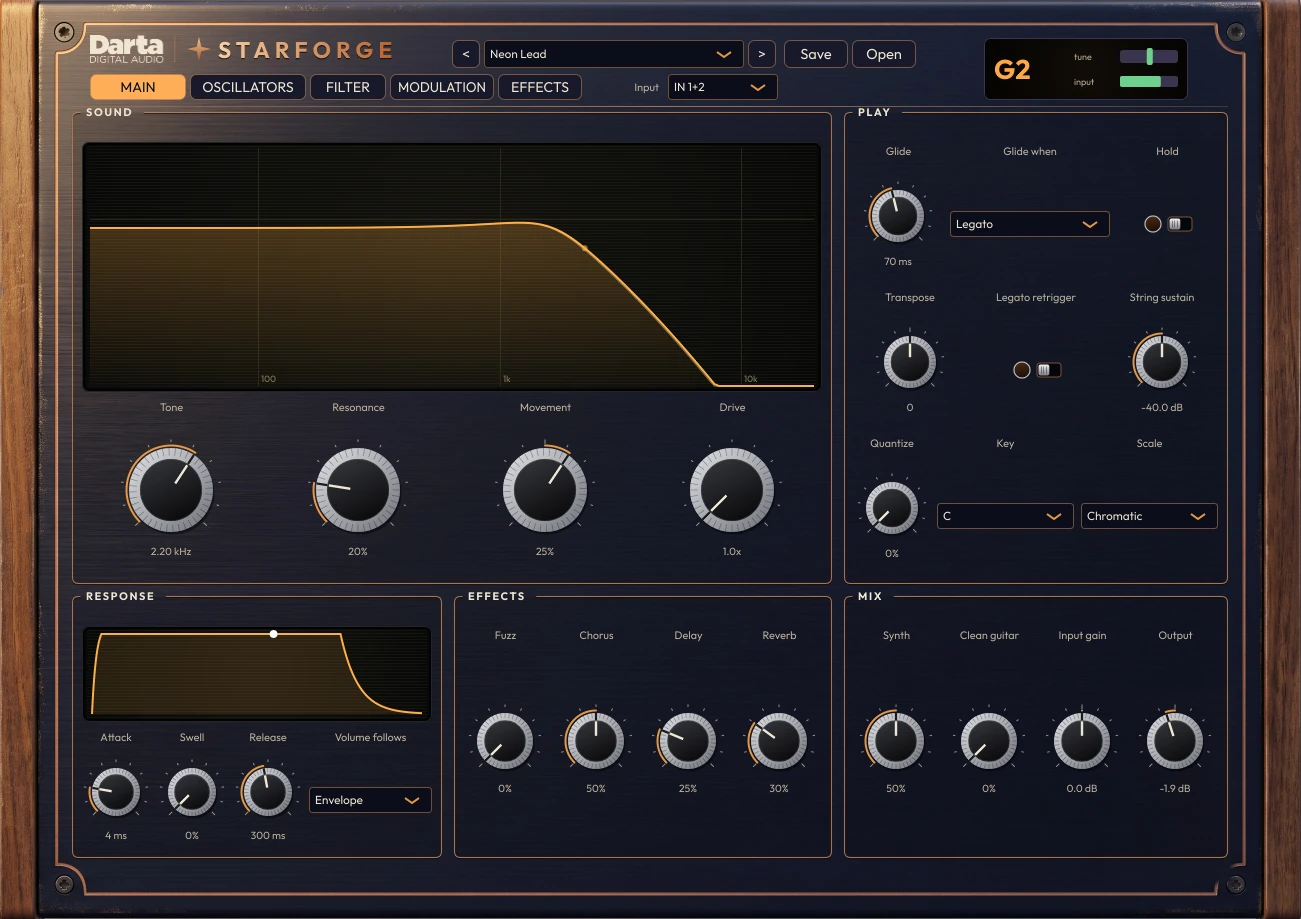Click the 4 ms Attack value
Screen dimensions: 1301x919
[116, 836]
